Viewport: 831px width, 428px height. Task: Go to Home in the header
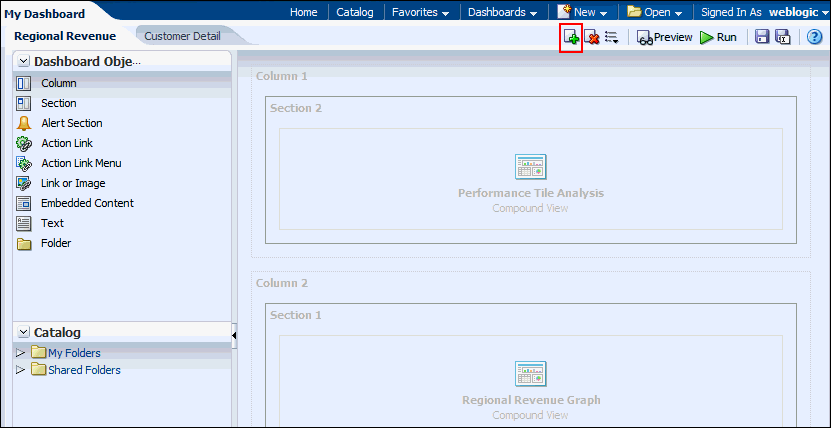coord(304,12)
